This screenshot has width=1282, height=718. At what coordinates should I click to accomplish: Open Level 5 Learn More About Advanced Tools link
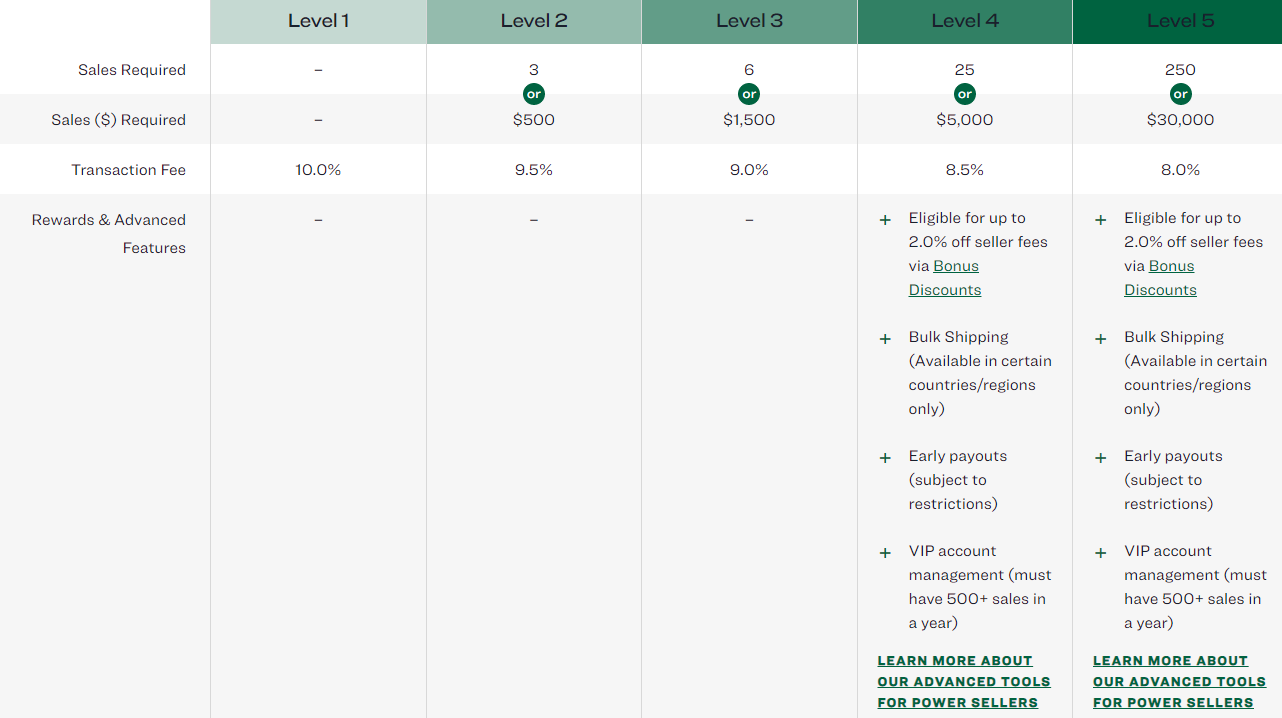click(1180, 682)
